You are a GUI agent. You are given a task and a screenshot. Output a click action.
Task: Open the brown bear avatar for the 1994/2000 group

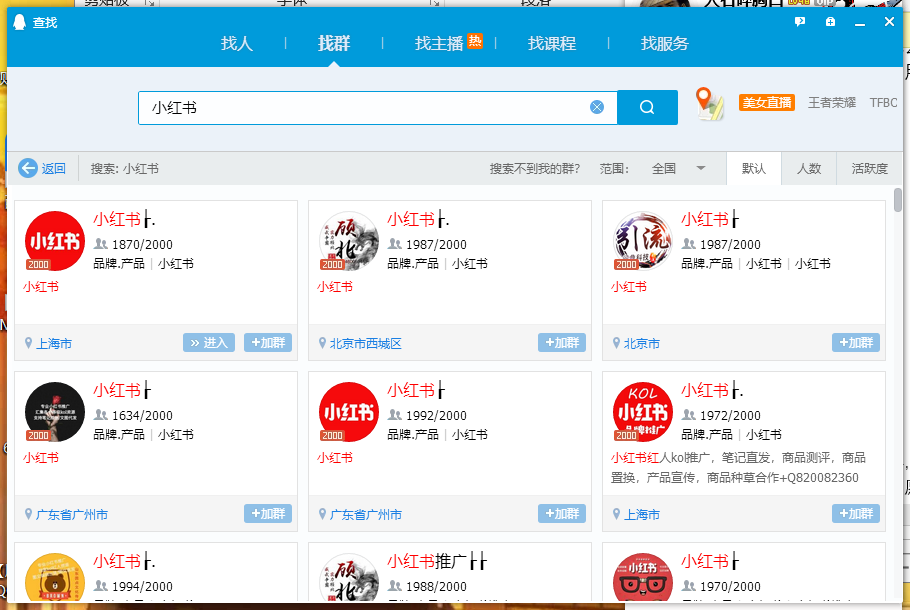[55, 578]
